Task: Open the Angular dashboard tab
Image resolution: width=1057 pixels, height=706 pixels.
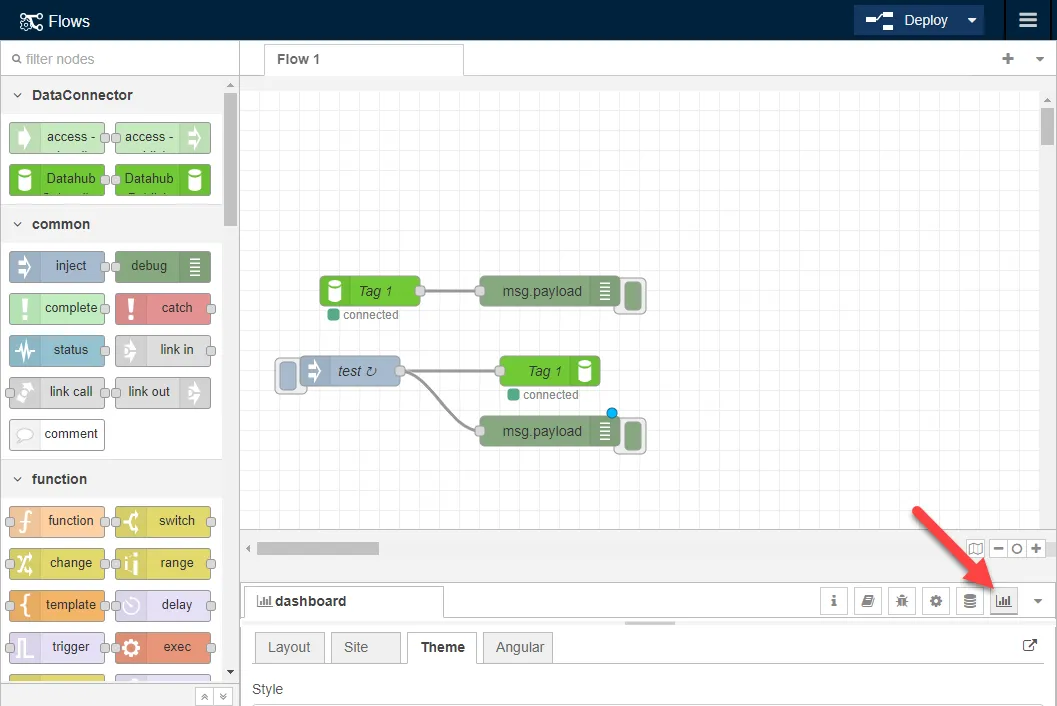Action: click(518, 647)
